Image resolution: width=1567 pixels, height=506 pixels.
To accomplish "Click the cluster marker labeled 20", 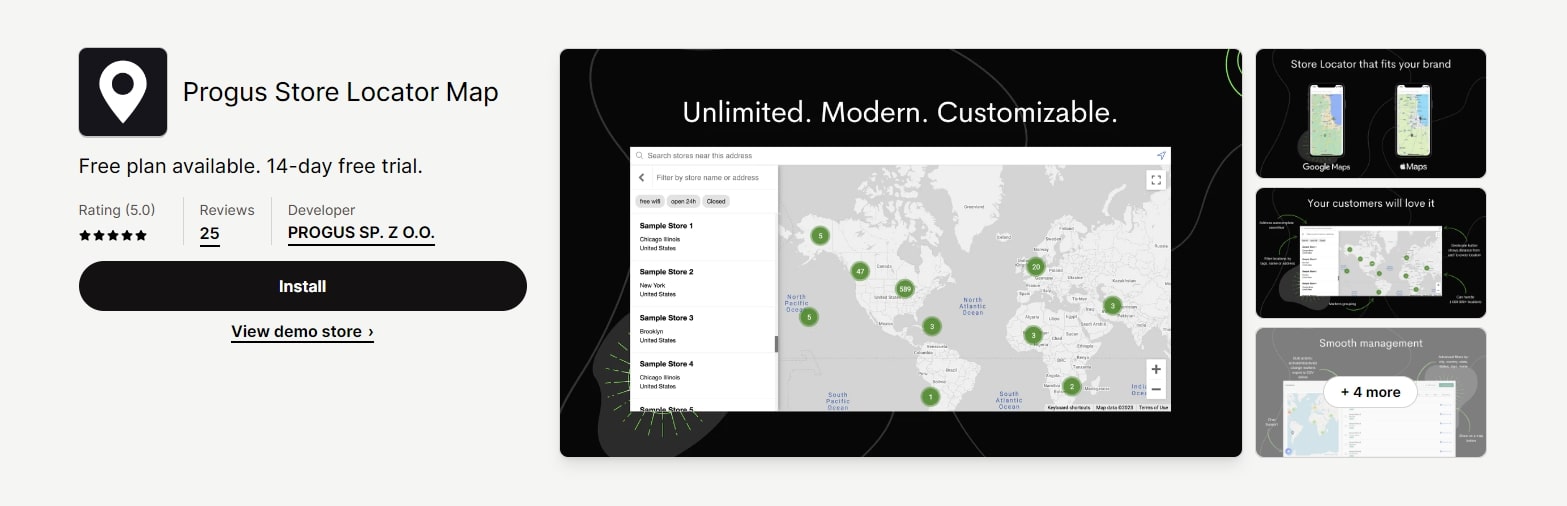I will 1036,267.
